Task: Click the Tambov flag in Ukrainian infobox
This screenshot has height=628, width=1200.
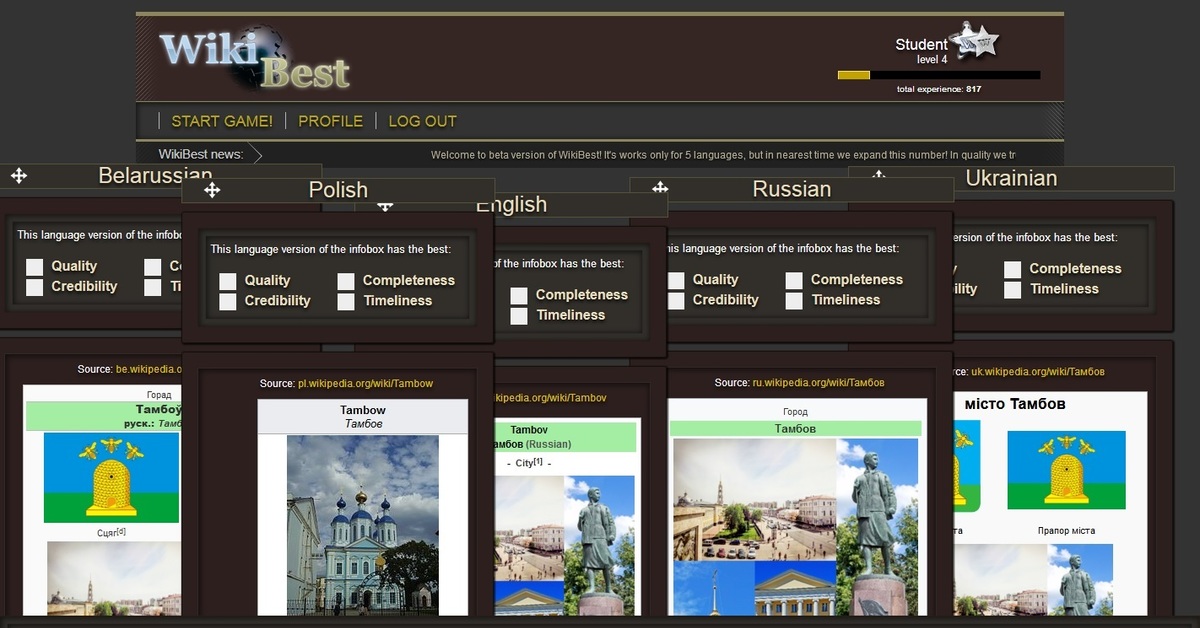Action: [x=1065, y=470]
